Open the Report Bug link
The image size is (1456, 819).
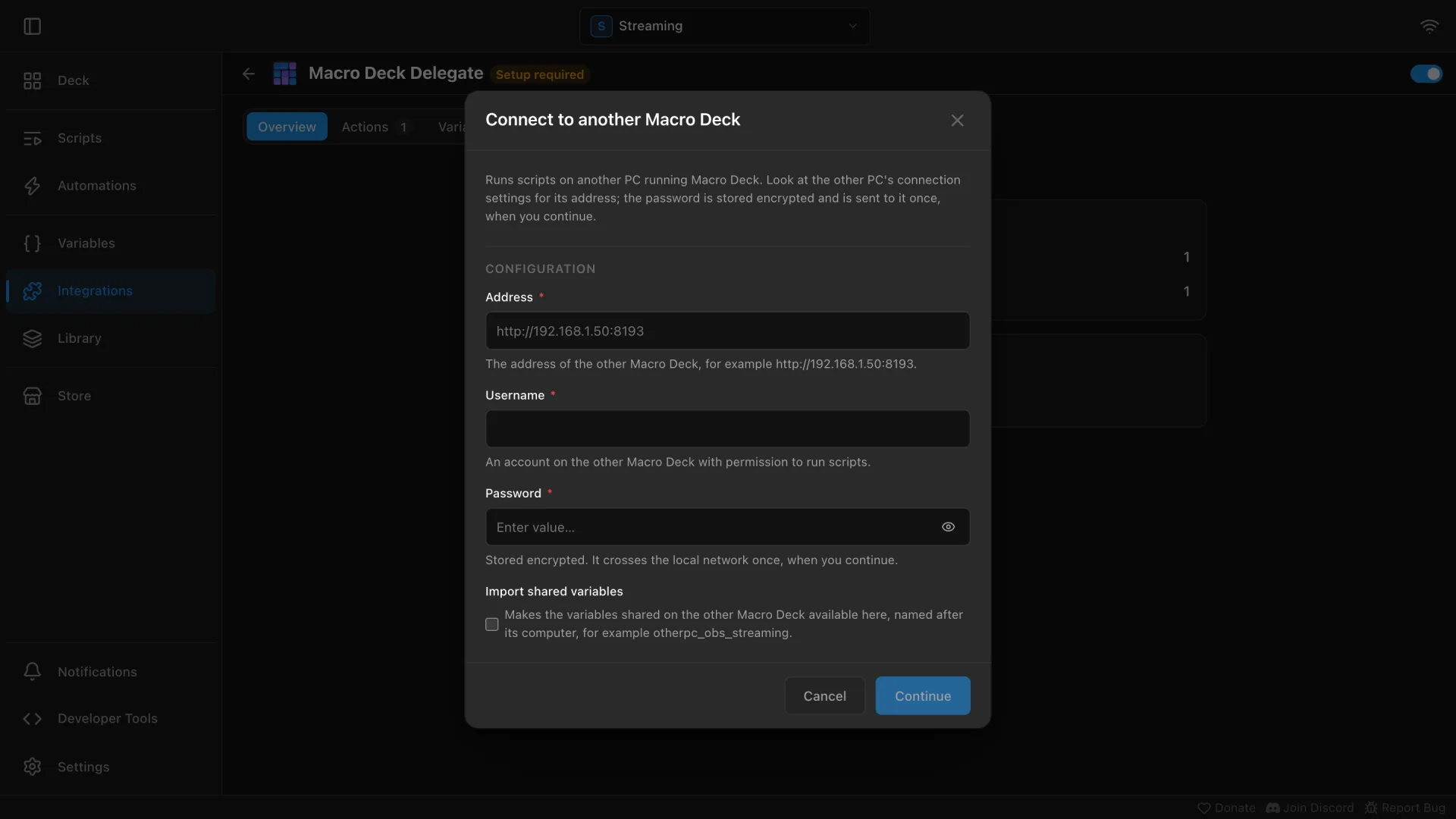1405,808
